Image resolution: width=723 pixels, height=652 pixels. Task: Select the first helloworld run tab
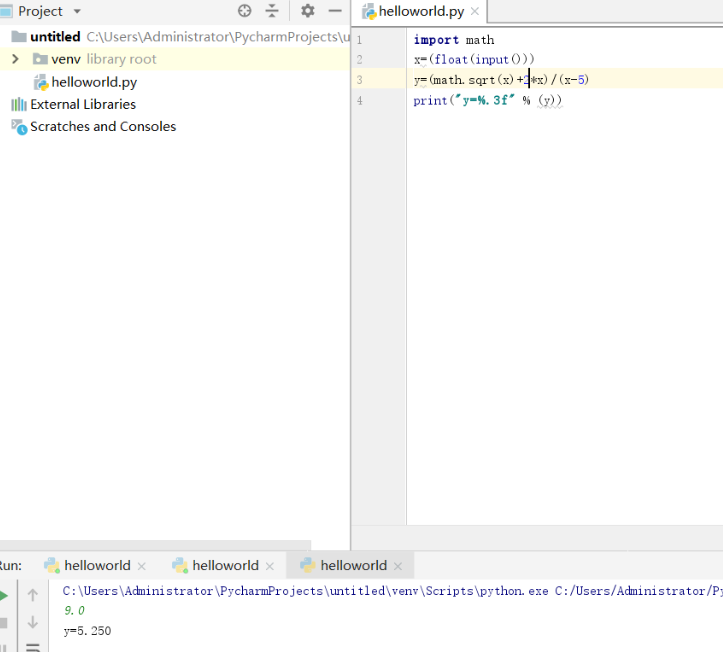tap(97, 565)
